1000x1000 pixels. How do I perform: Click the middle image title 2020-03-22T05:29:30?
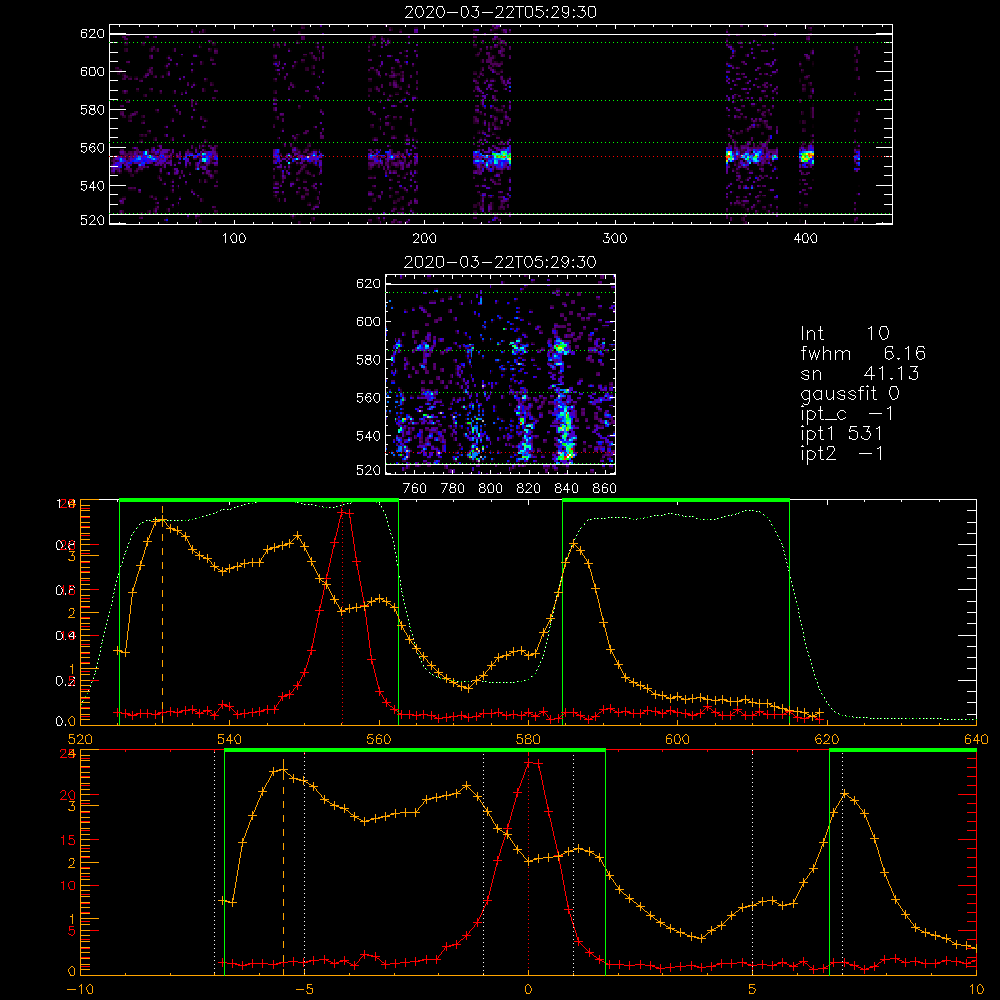pos(500,262)
